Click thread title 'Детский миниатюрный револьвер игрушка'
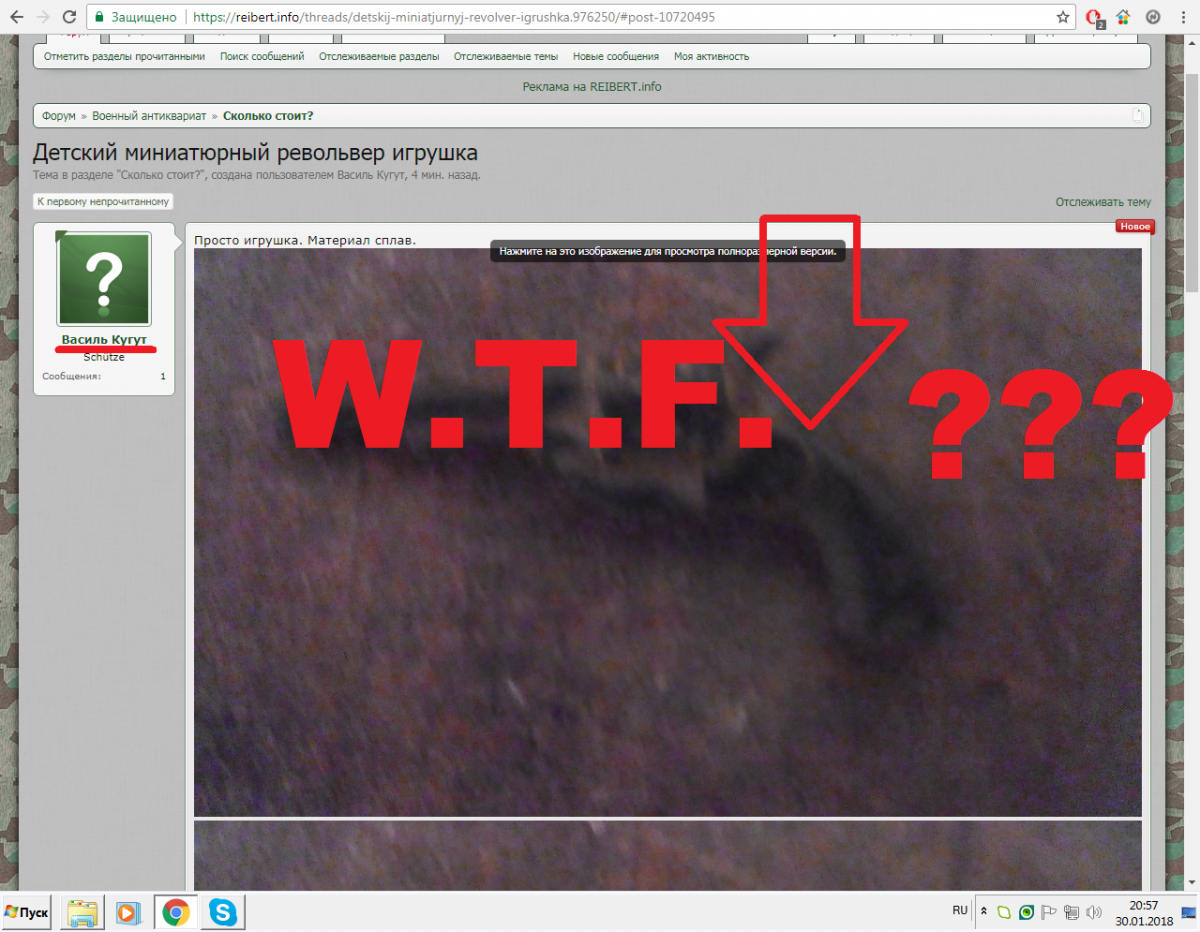The width and height of the screenshot is (1200, 932). pos(255,153)
